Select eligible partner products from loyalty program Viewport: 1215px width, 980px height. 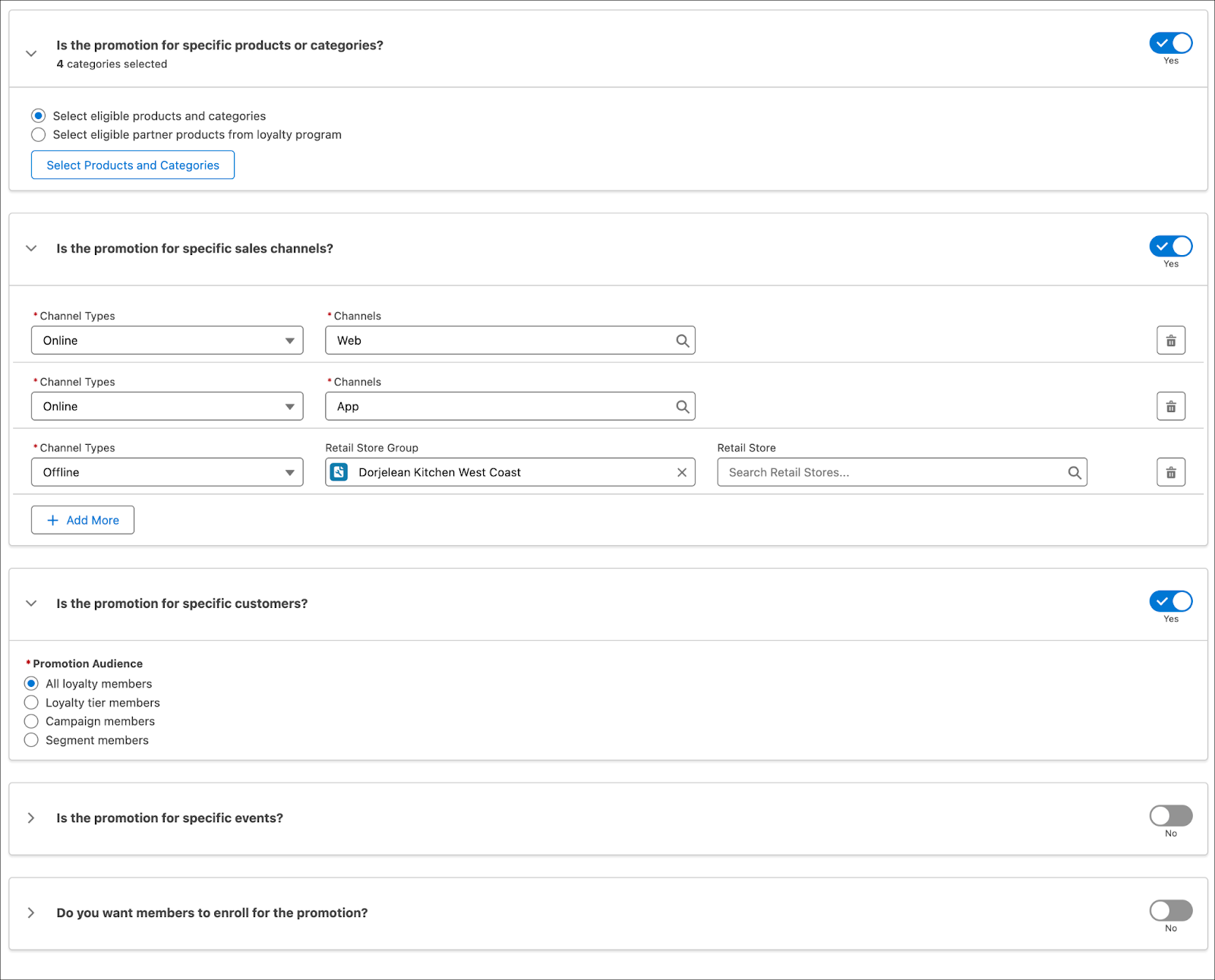(39, 134)
